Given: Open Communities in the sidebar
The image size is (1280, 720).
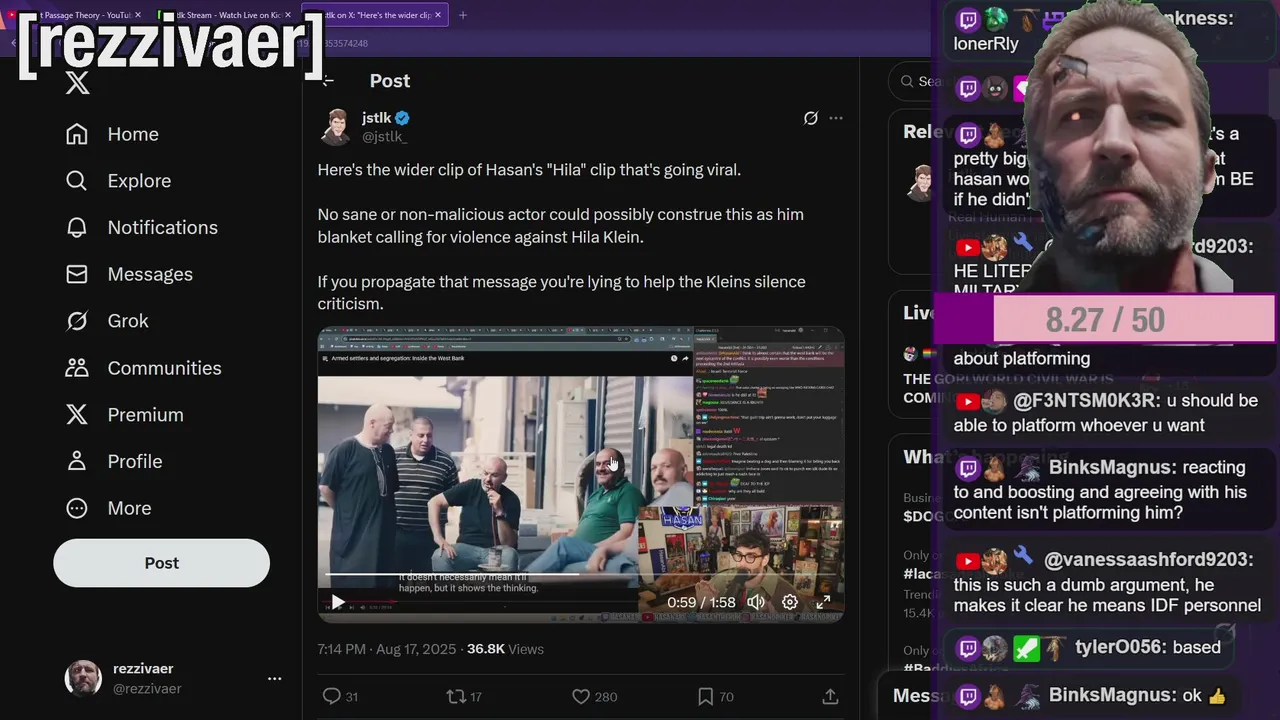Looking at the screenshot, I should [x=143, y=368].
